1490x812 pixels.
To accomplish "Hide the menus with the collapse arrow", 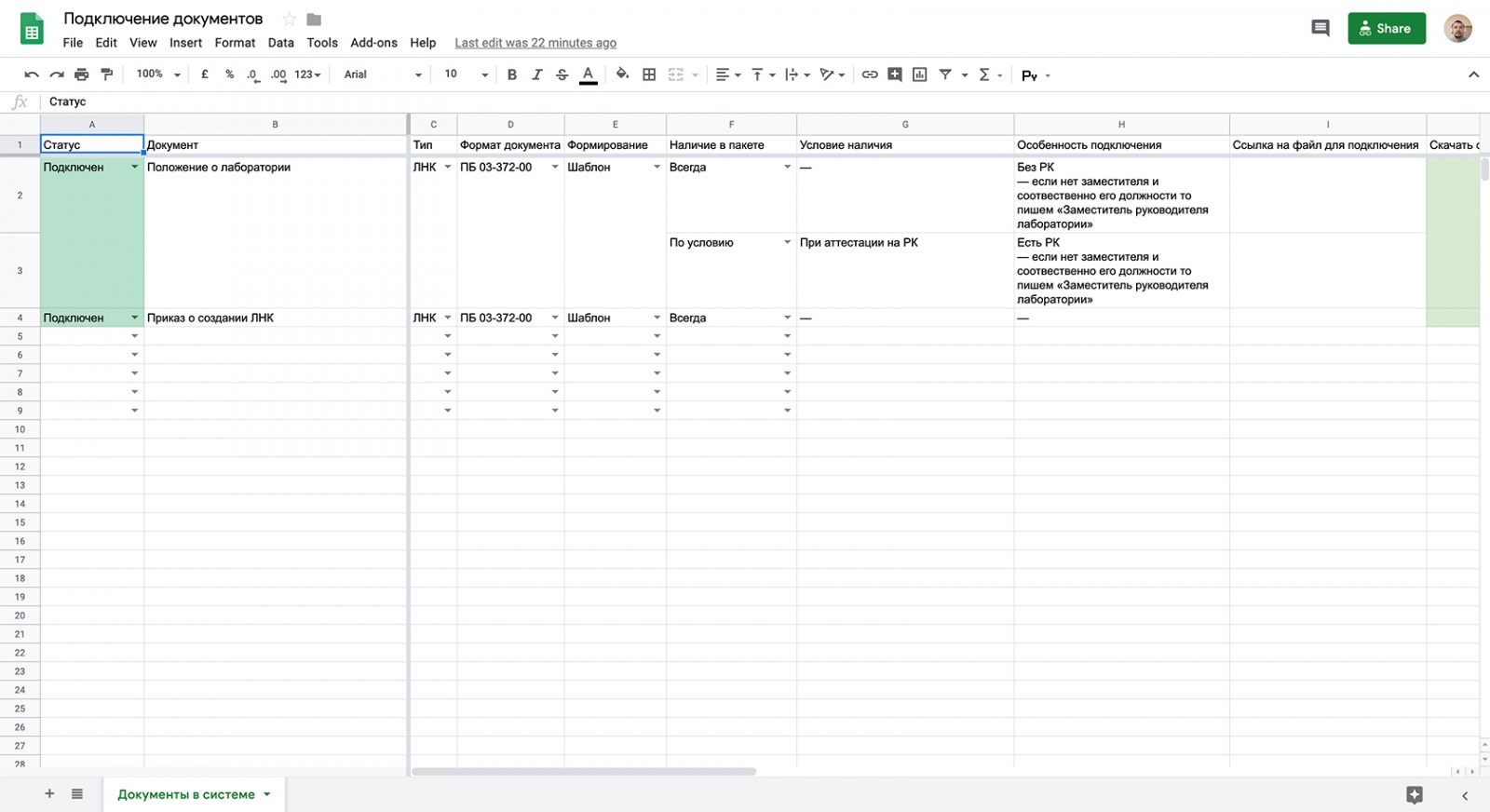I will click(x=1473, y=74).
